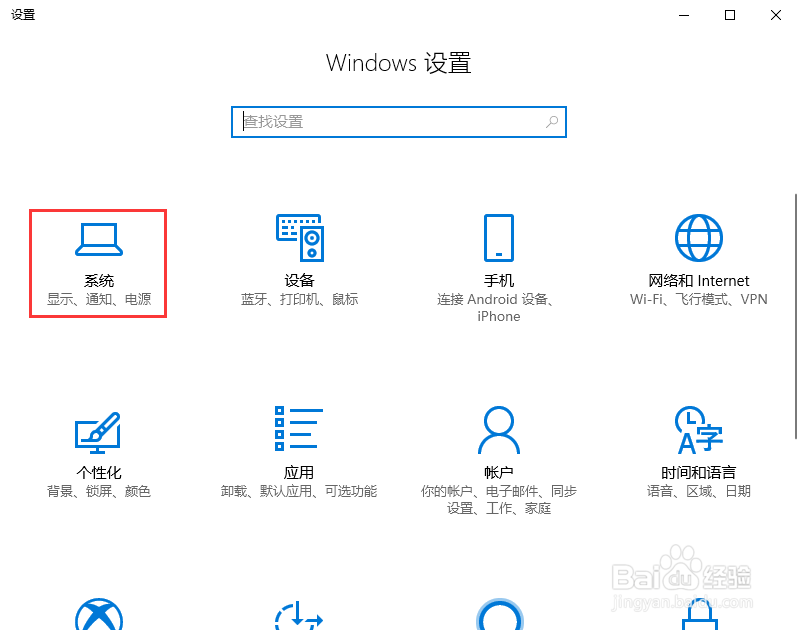Click 连接 Android 设备、iPhone text
Image resolution: width=798 pixels, height=630 pixels.
tap(496, 307)
